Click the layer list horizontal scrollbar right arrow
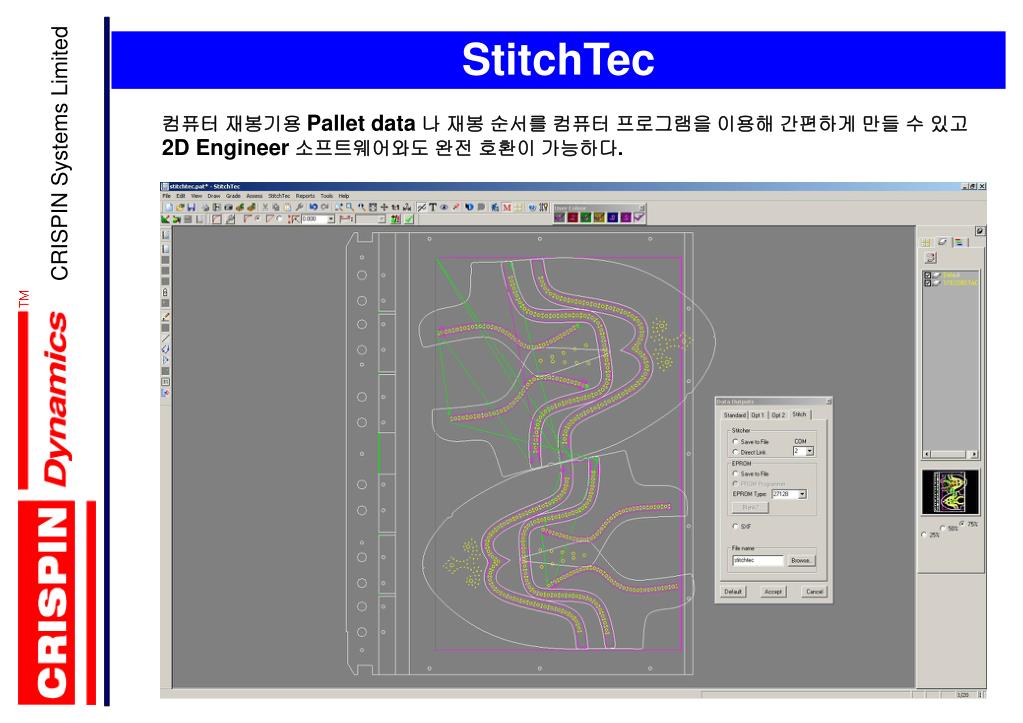This screenshot has height=723, width=1023. [974, 454]
